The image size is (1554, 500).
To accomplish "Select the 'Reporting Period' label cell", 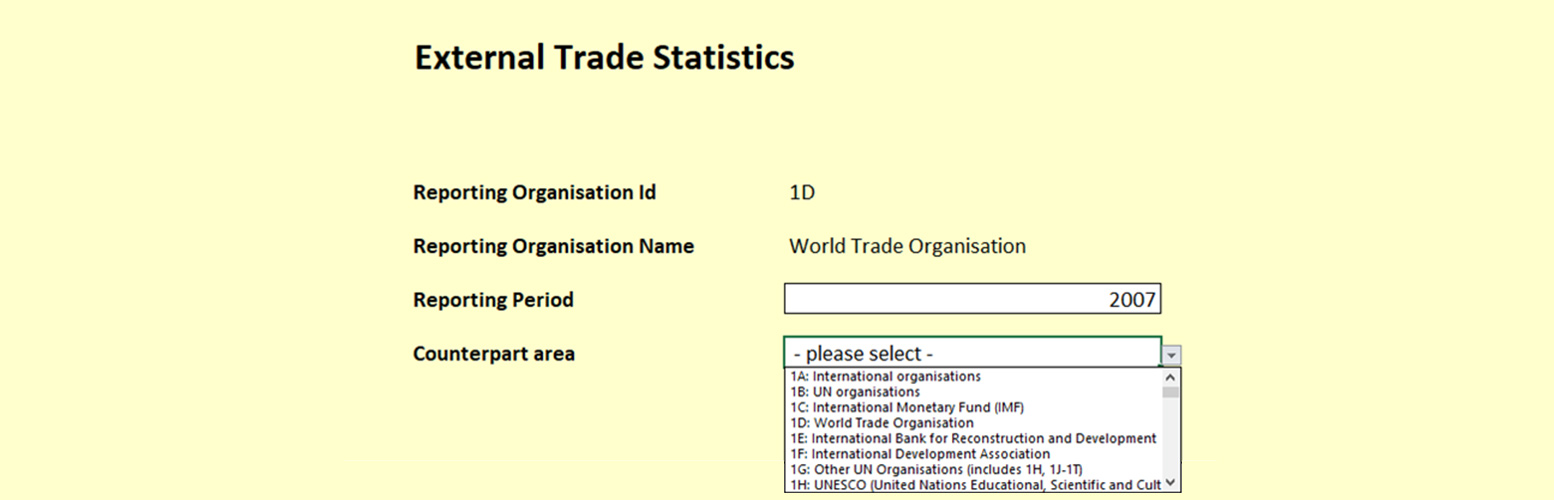I will (x=493, y=300).
